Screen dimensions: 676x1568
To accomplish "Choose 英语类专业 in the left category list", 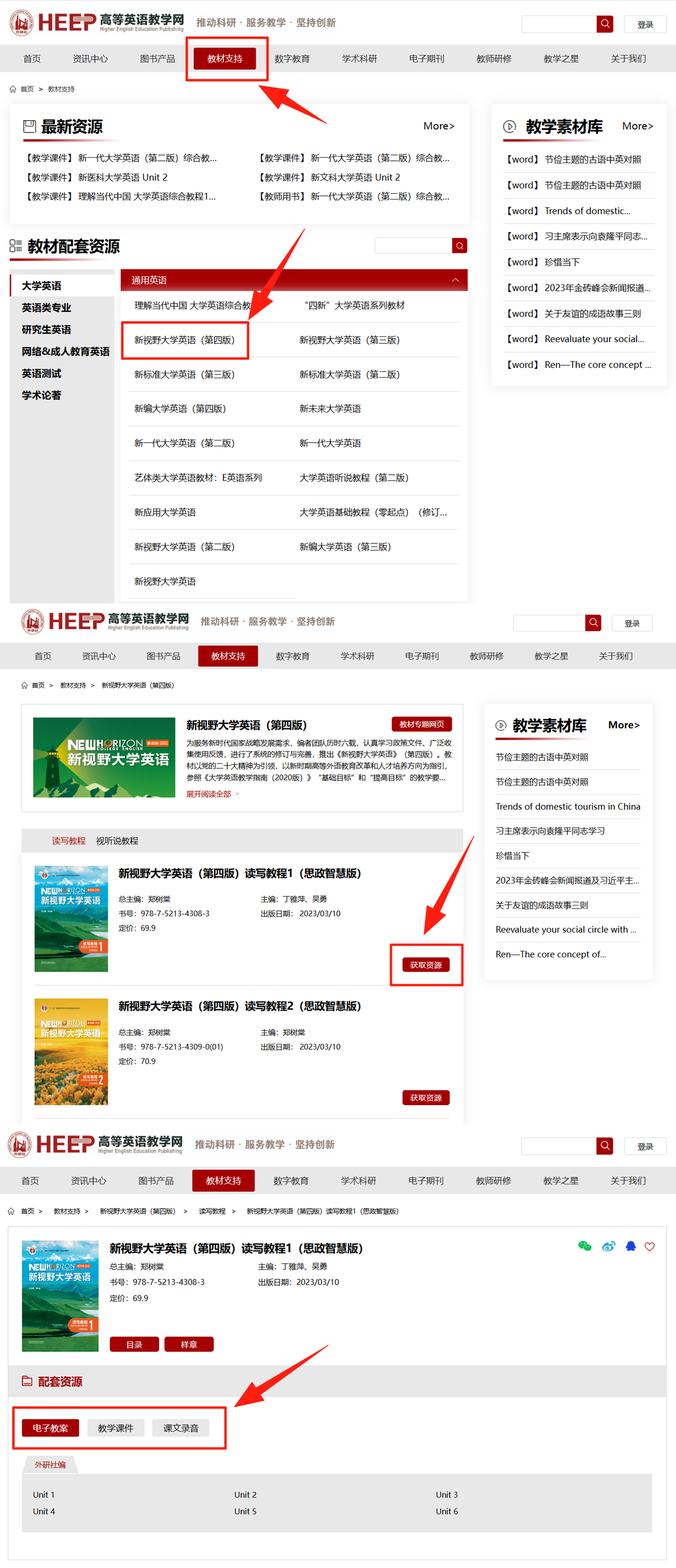I will pyautogui.click(x=46, y=307).
